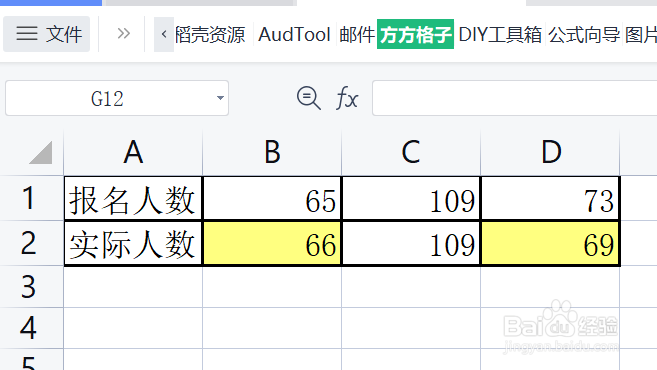Expand hidden toolbar items with double chevron

click(123, 34)
